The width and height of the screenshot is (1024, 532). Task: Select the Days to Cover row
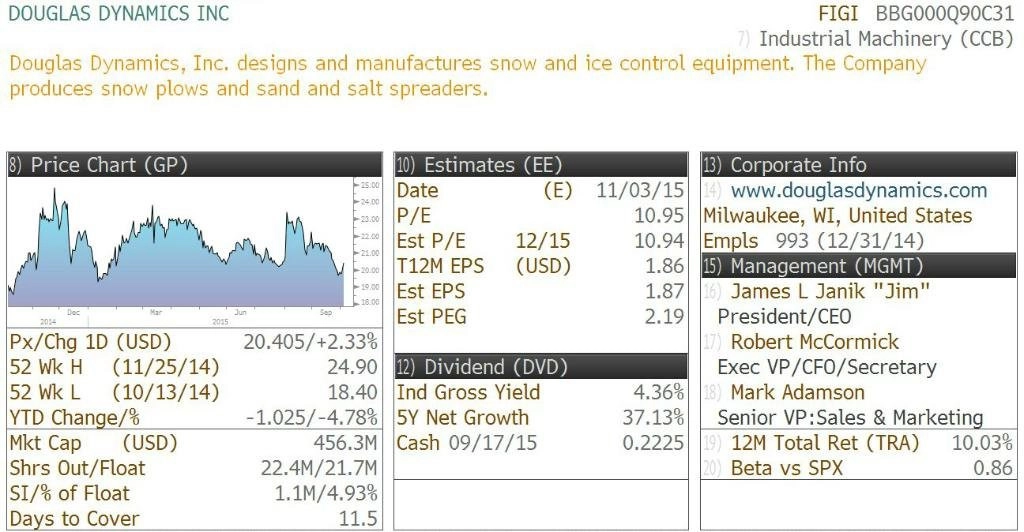[194, 519]
